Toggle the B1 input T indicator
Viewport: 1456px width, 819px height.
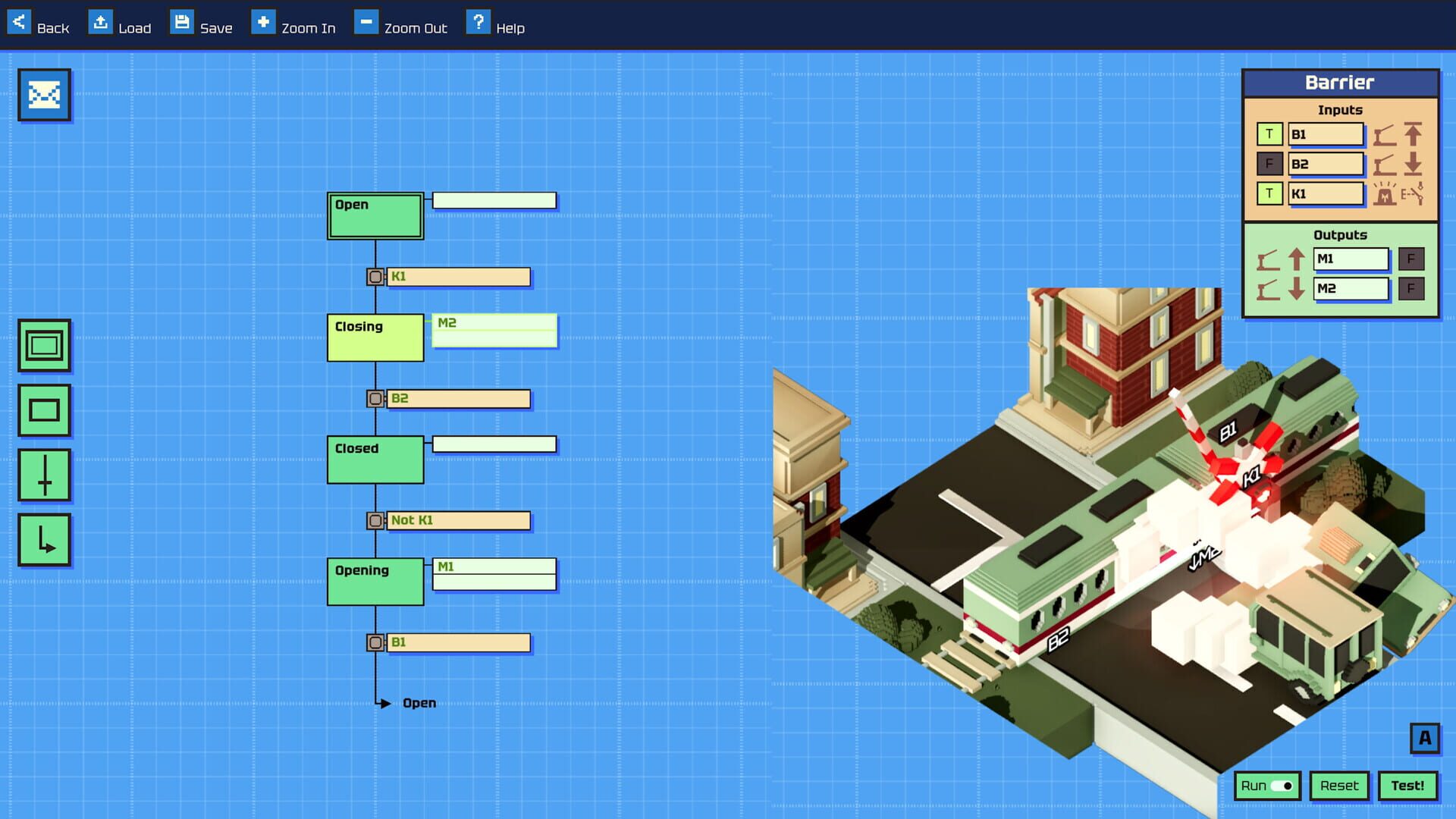(1269, 134)
